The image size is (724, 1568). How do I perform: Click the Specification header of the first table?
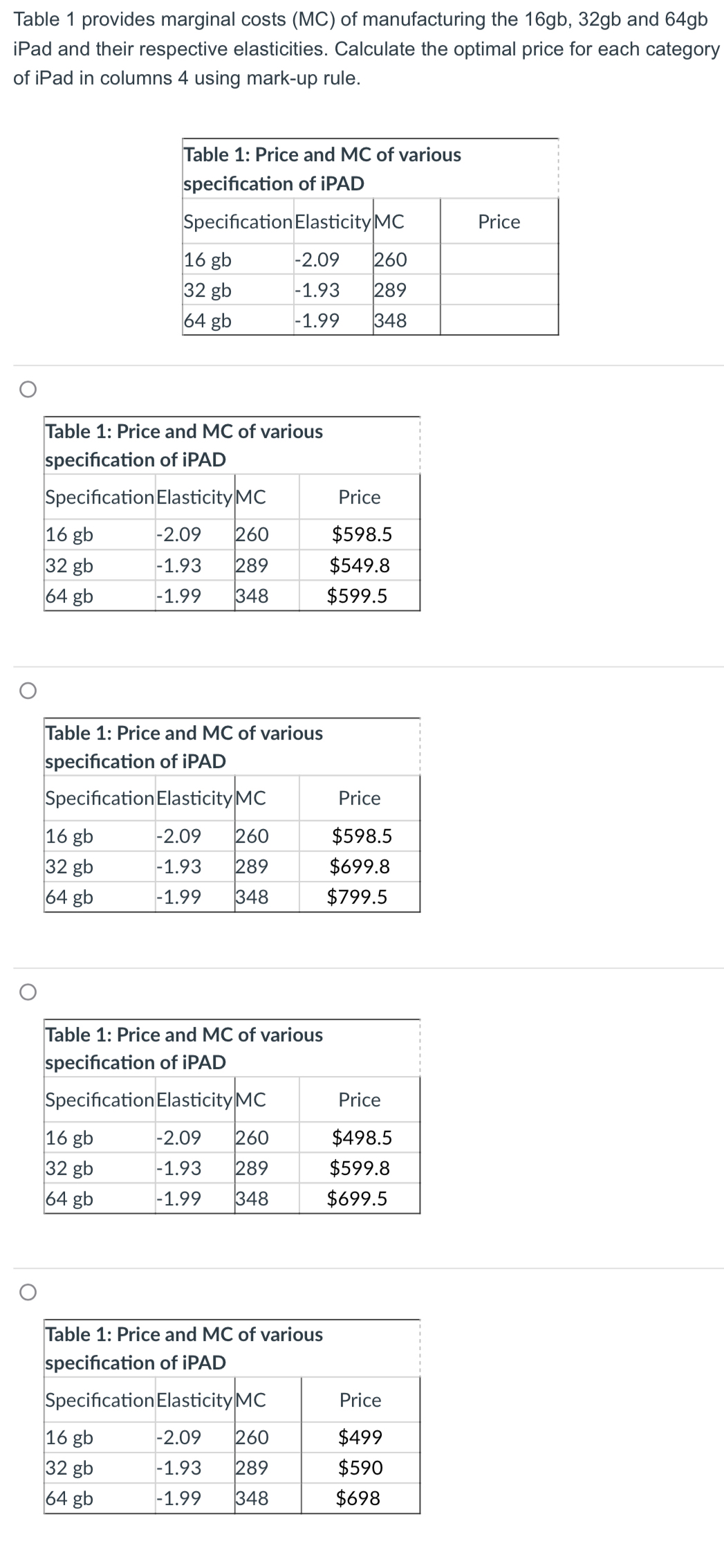[x=239, y=222]
